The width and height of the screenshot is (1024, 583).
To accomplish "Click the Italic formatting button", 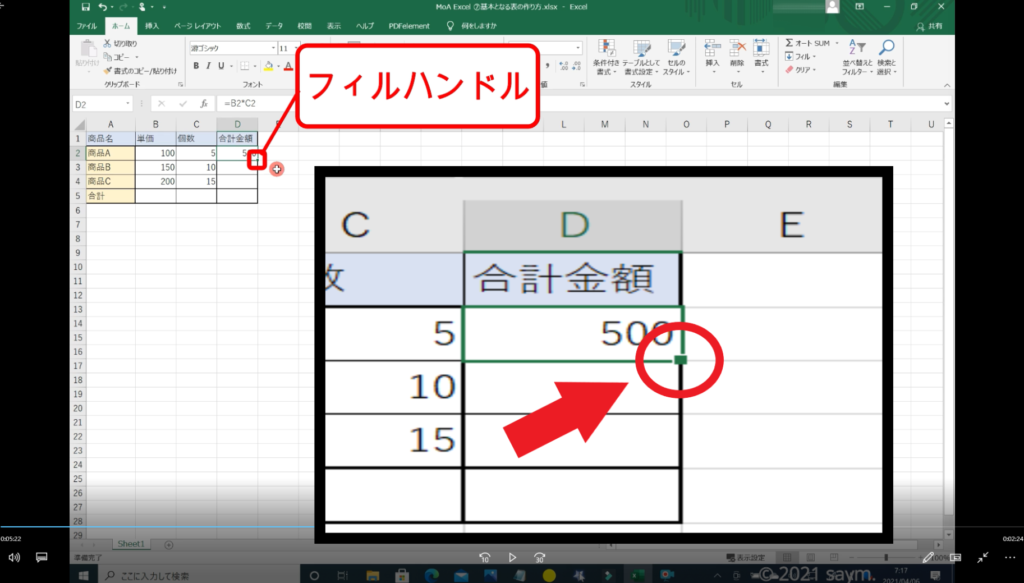I will [208, 66].
